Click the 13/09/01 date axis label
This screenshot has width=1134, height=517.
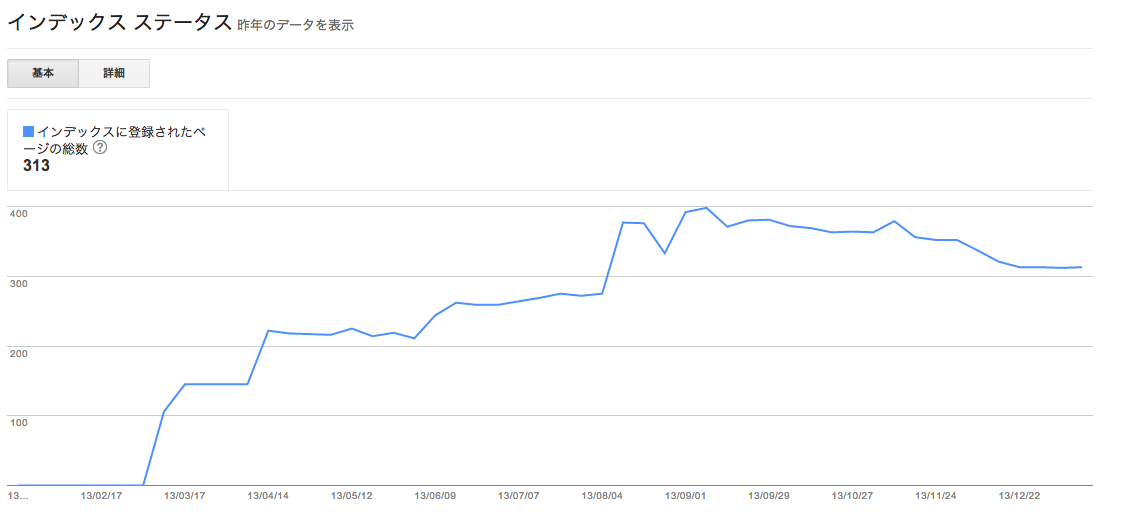point(686,496)
